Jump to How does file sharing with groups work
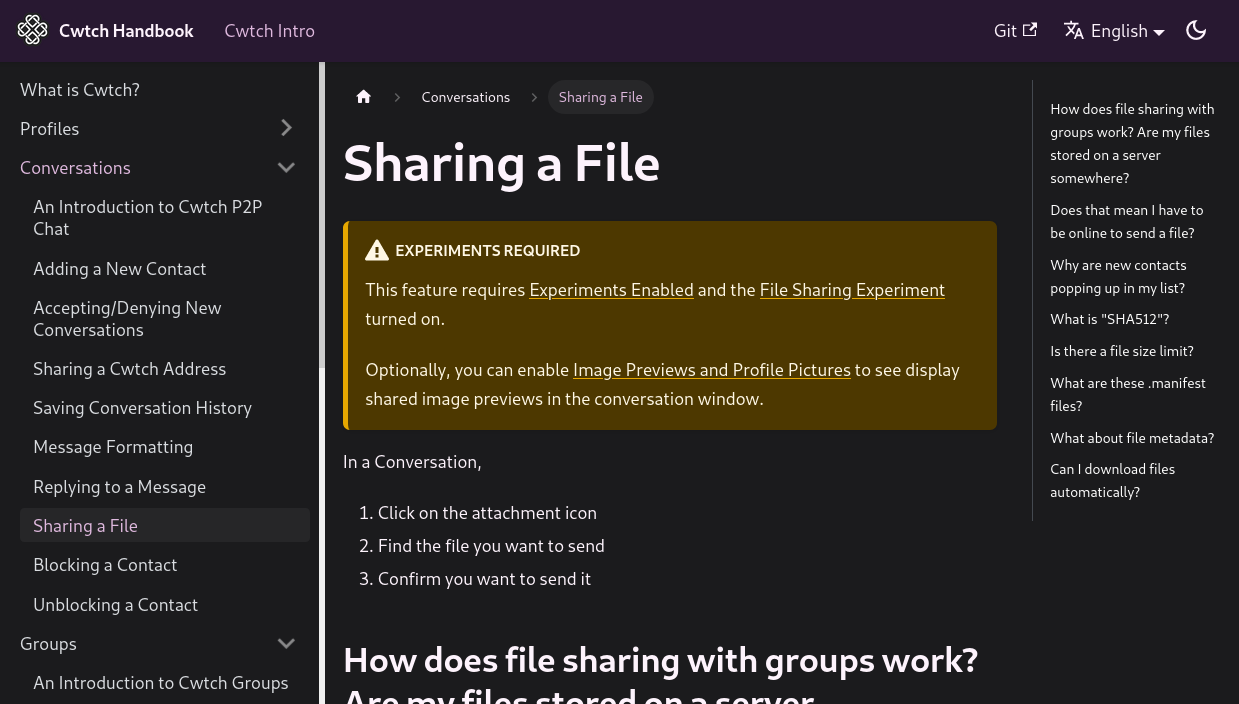1239x704 pixels. [x=1132, y=144]
